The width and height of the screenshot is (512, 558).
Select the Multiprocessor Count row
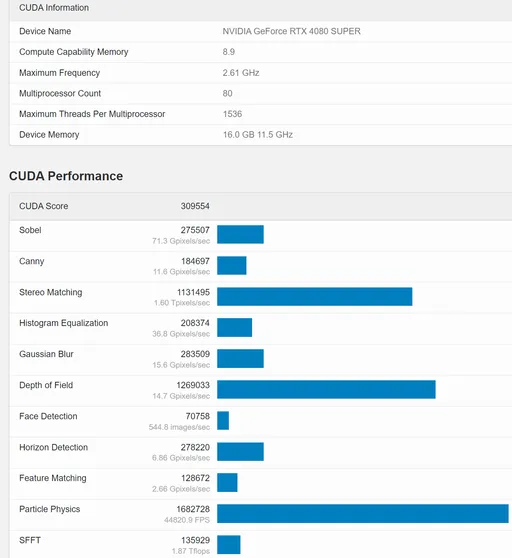click(260, 94)
